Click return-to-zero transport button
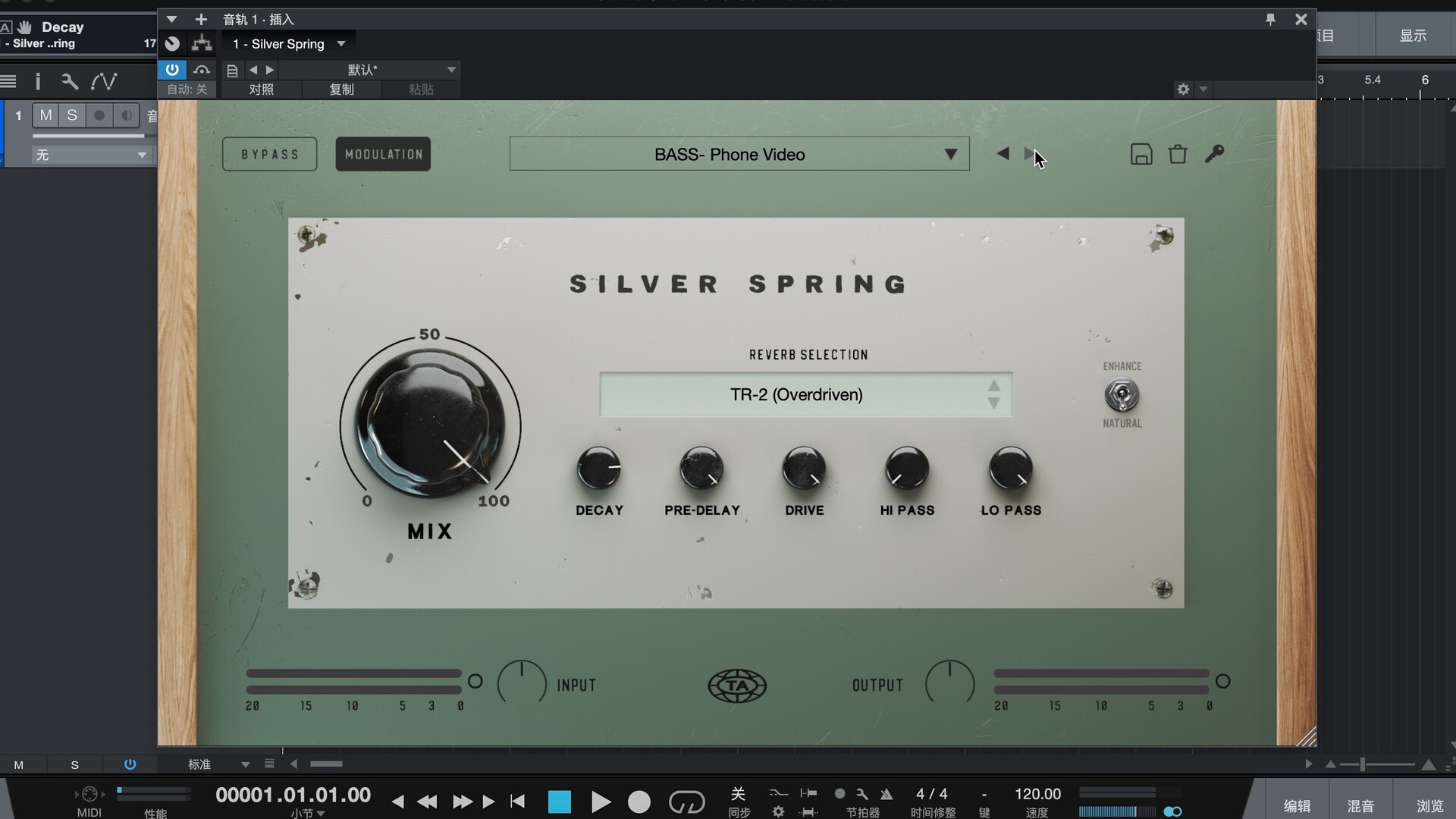Viewport: 1456px width, 819px height. tap(518, 802)
